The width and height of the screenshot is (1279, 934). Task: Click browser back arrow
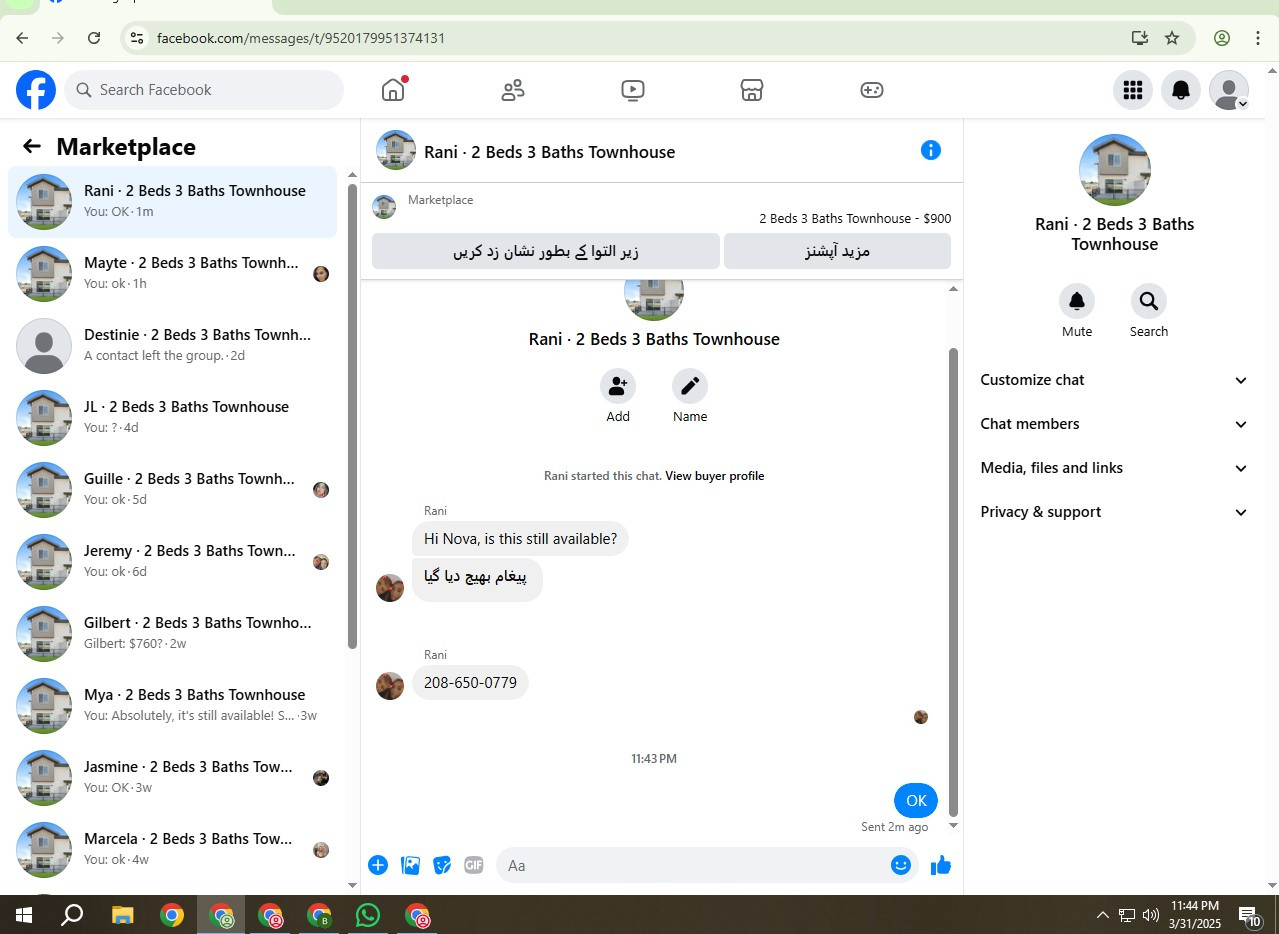coord(22,38)
